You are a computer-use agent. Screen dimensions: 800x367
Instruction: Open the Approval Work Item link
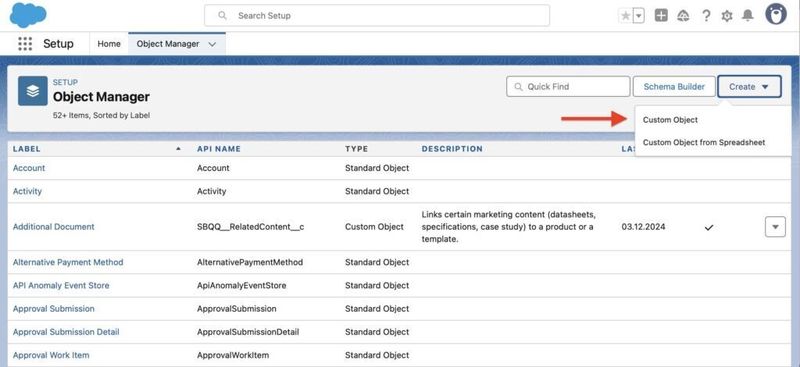coord(51,355)
